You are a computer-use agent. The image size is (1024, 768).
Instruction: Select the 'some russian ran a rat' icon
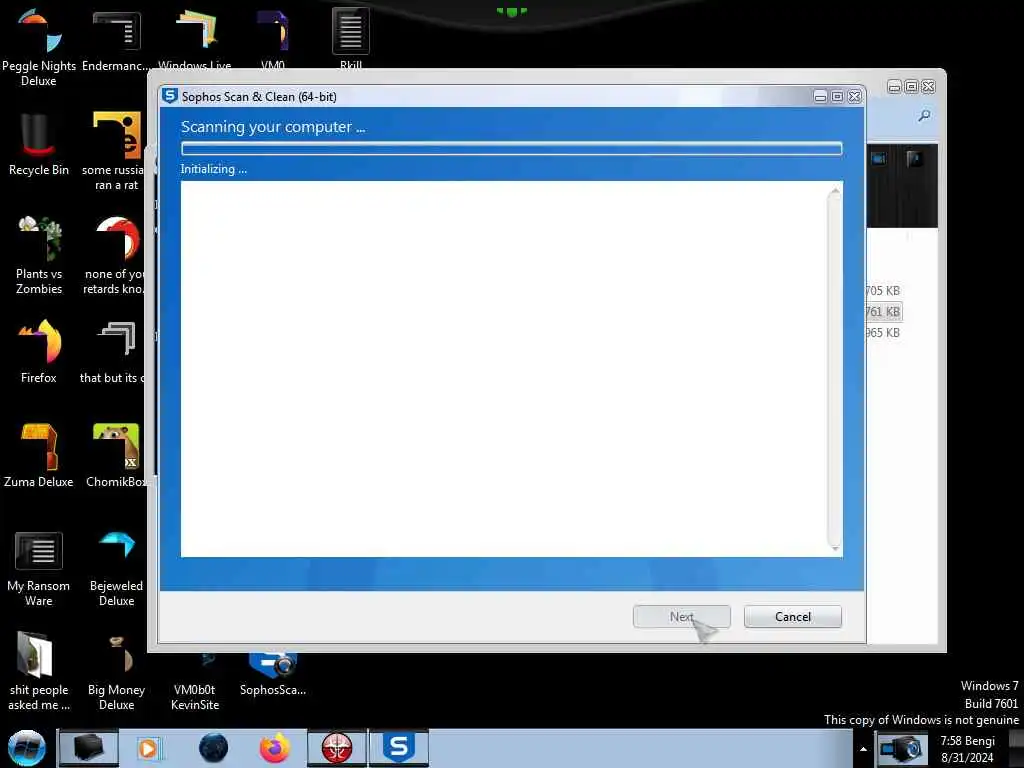(x=114, y=152)
